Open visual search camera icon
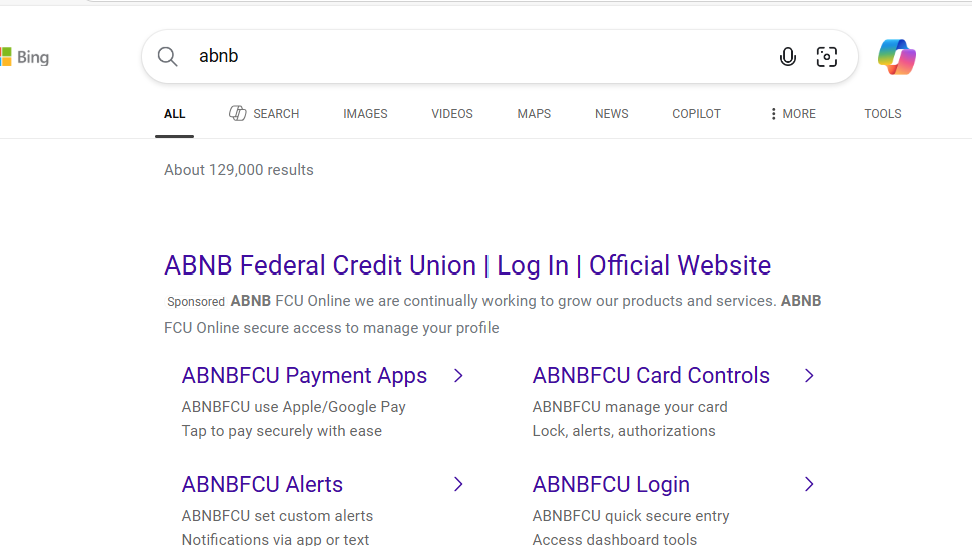Viewport: 972px width, 546px height. click(x=826, y=56)
